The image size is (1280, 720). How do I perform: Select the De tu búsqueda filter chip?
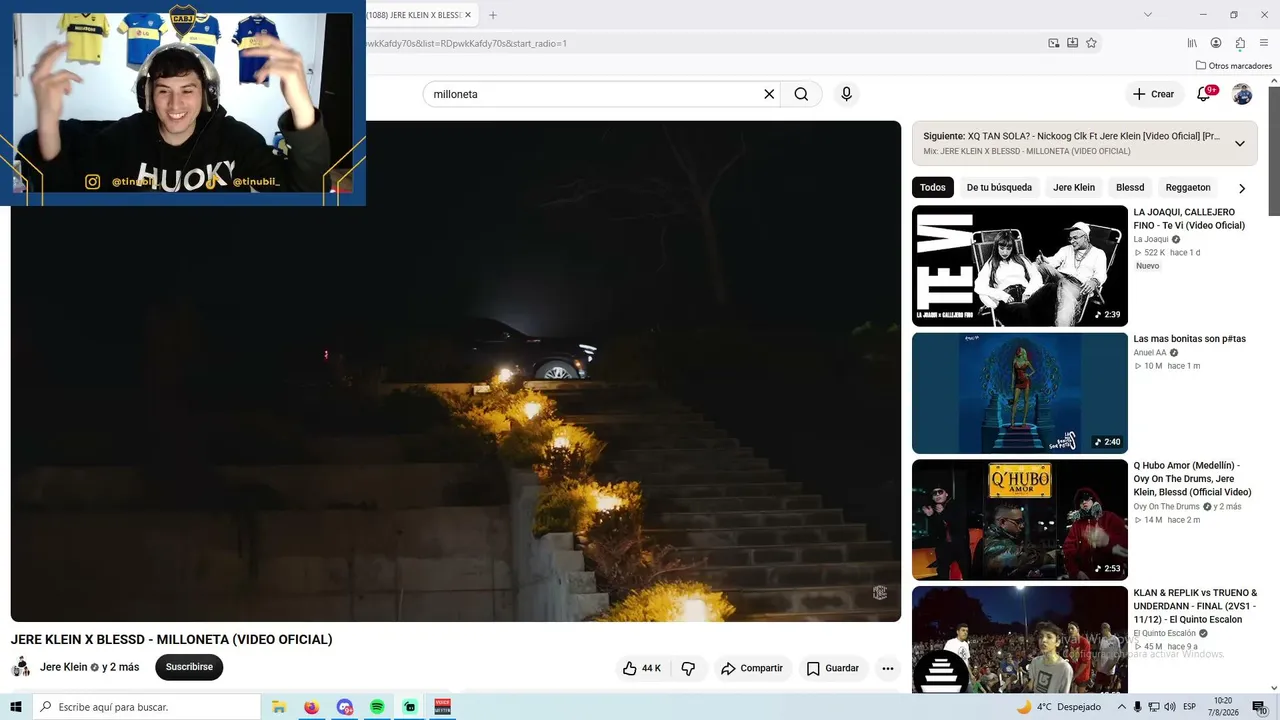pos(999,188)
